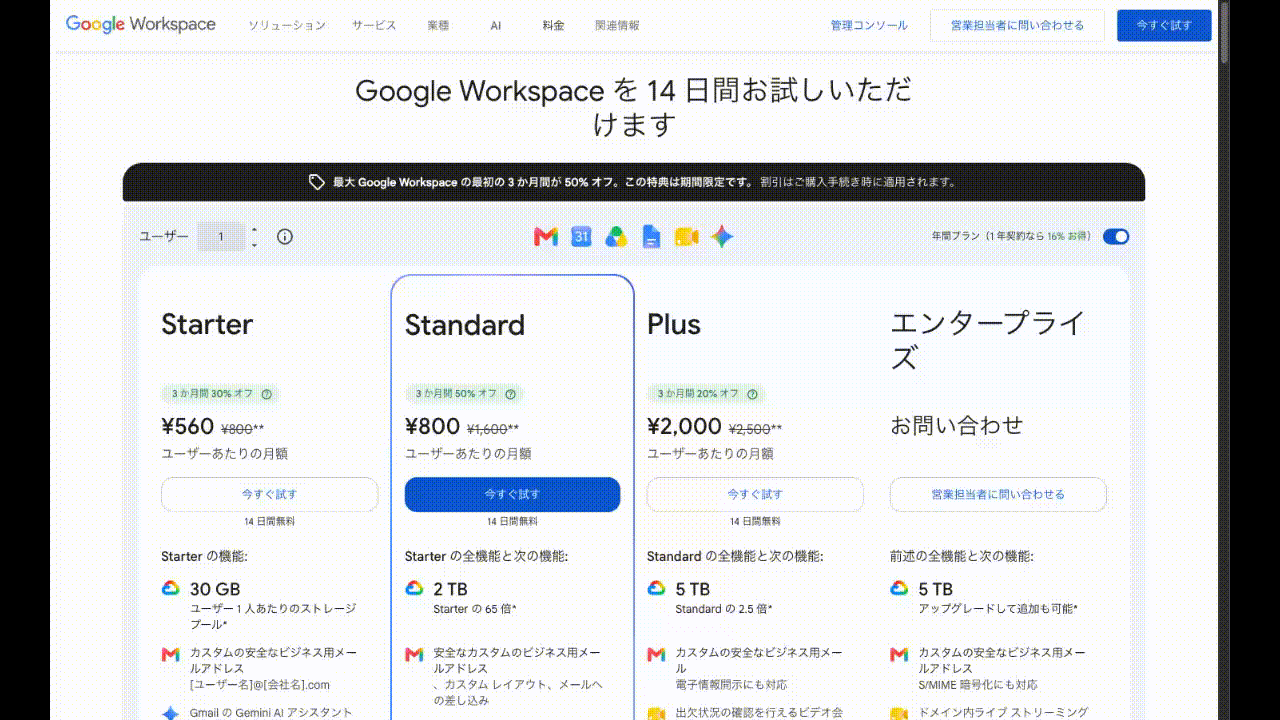Increase user count with the up arrow

[x=255, y=230]
